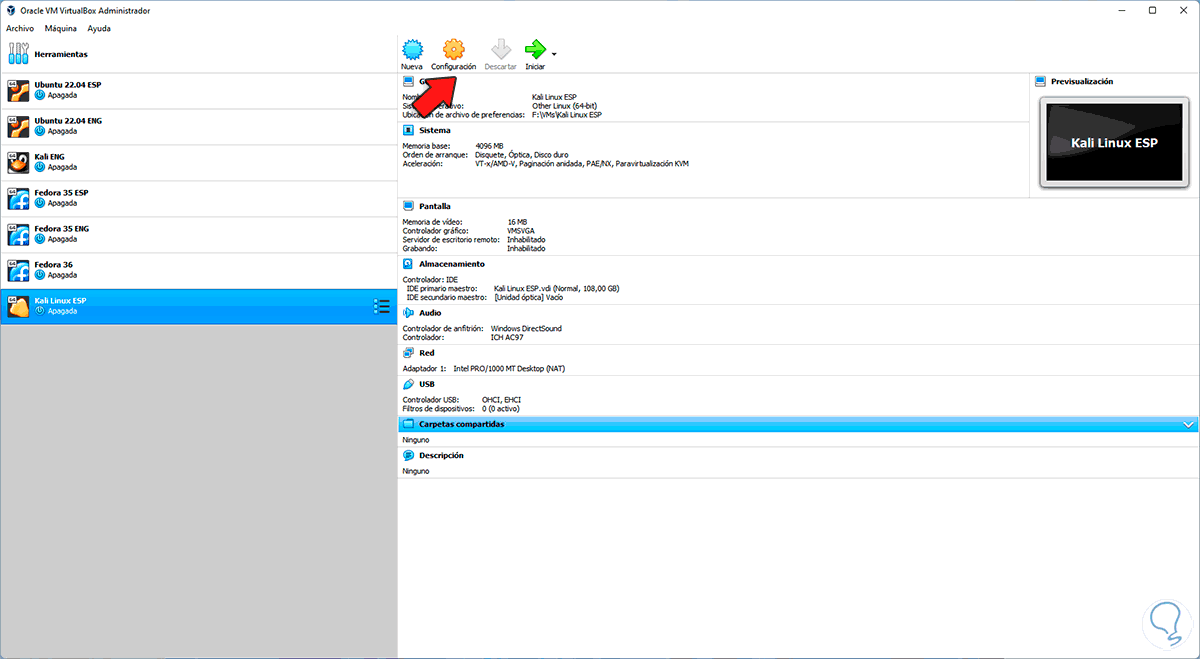The height and width of the screenshot is (659, 1200).
Task: Click Fedora 35 ESP logo icon
Action: pyautogui.click(x=18, y=198)
